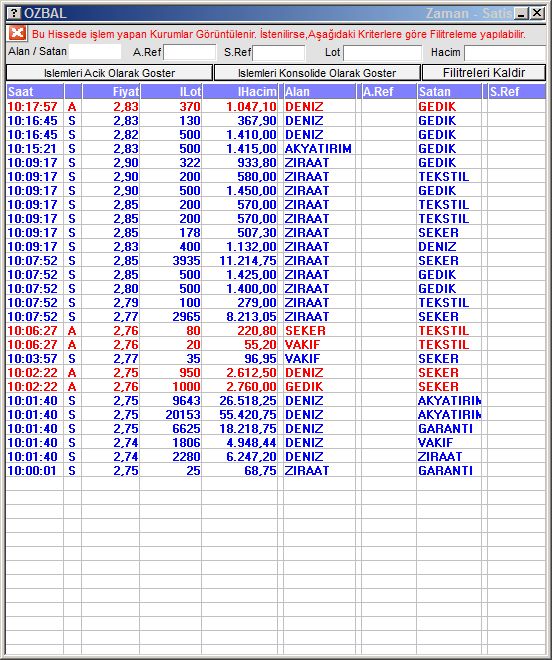
Task: Click Islemleri Acik Olarak Goster button
Action: click(x=109, y=73)
